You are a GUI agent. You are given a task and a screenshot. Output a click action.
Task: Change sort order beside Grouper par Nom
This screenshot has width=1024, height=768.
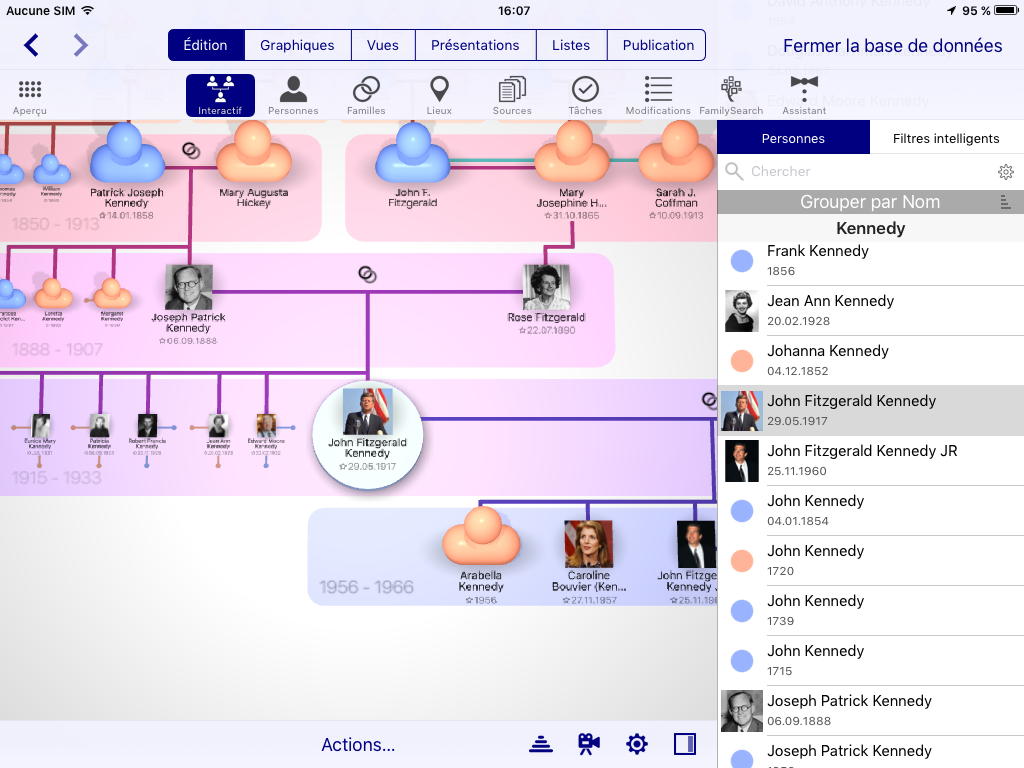[x=1006, y=202]
